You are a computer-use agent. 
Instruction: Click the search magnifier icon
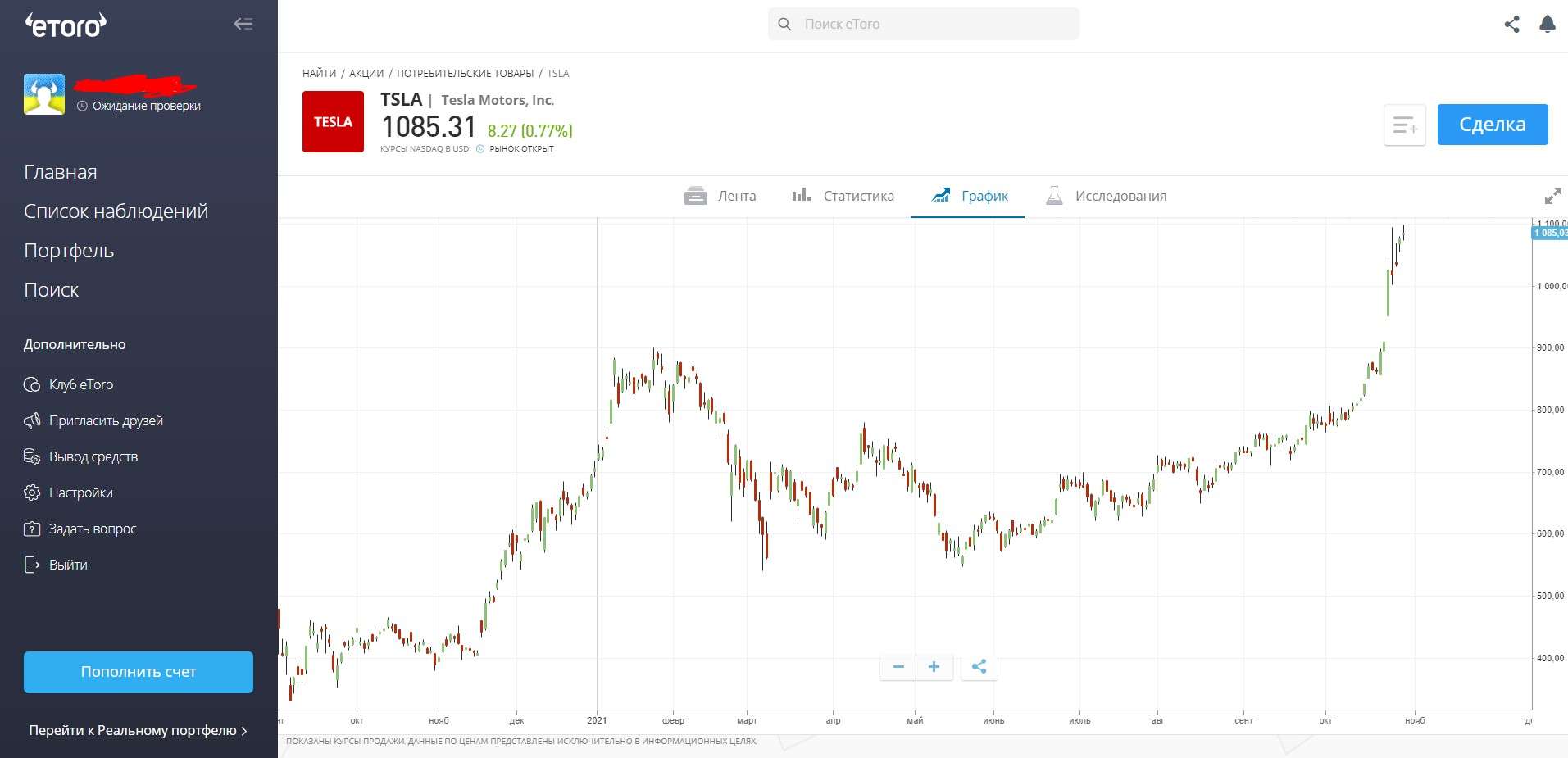[x=784, y=24]
